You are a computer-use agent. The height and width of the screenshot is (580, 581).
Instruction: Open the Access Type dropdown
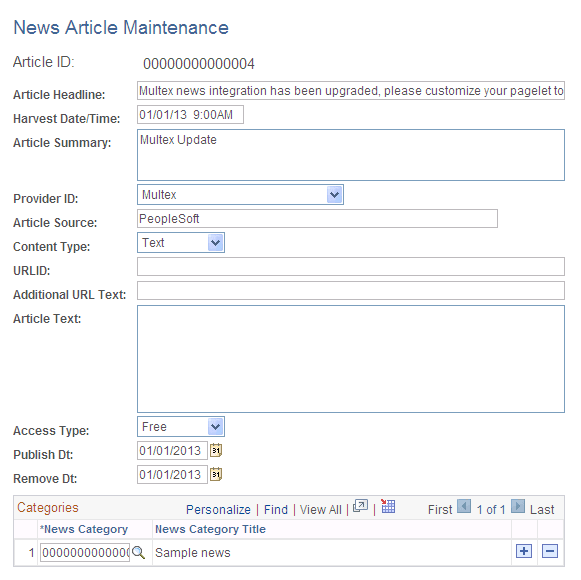point(215,427)
